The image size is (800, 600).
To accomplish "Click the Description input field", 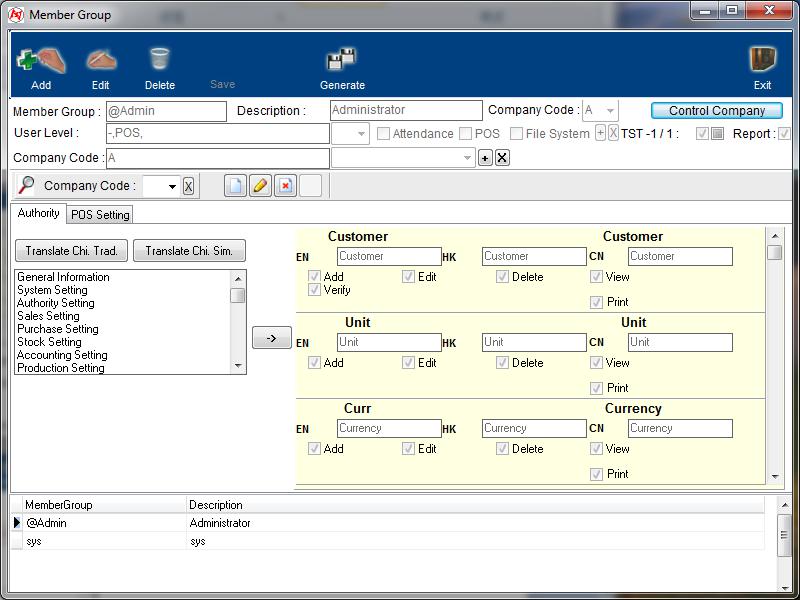I will coord(406,110).
